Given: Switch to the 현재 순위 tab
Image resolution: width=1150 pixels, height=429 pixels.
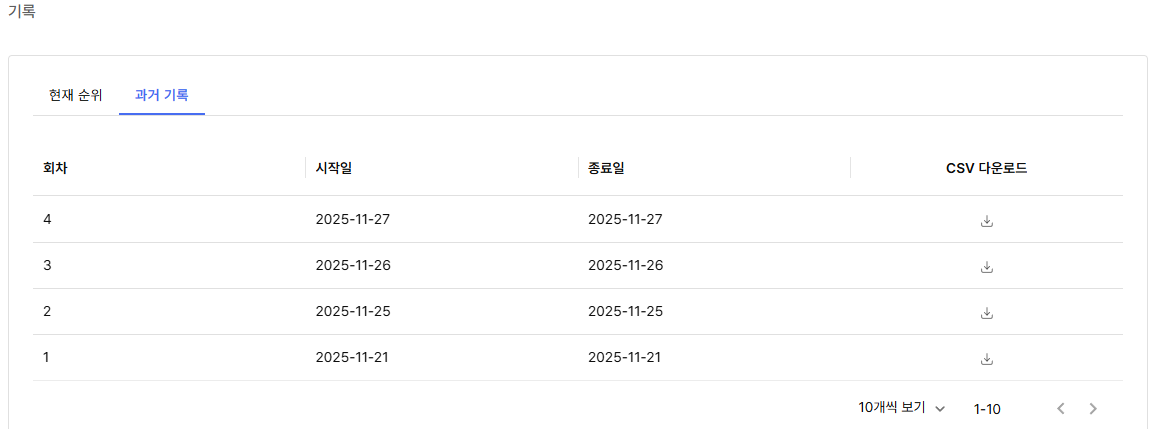Looking at the screenshot, I should click(x=75, y=96).
